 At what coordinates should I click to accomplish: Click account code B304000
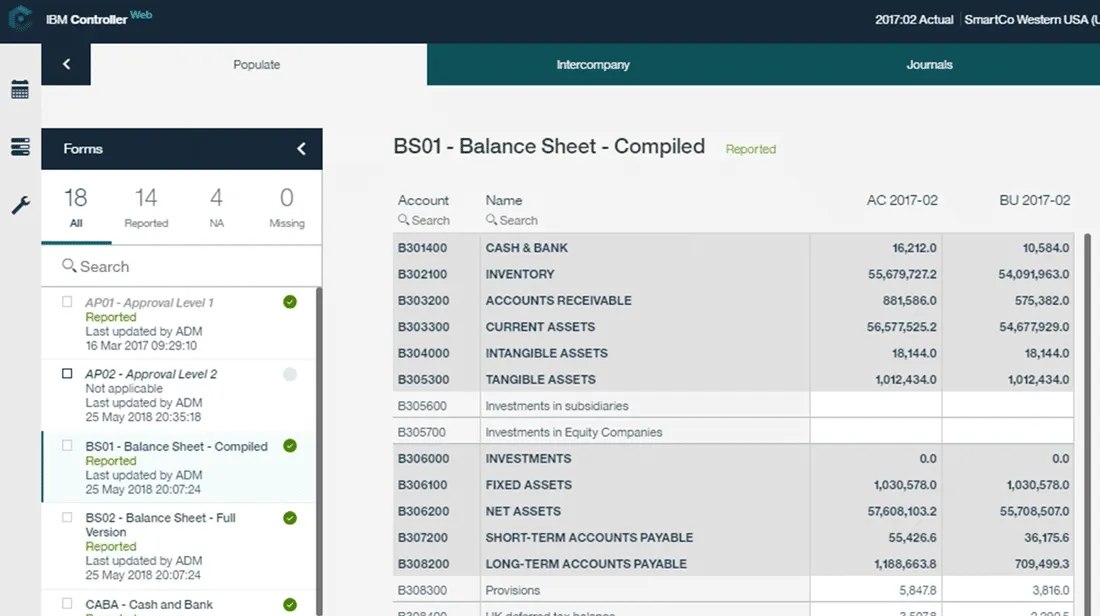[423, 353]
